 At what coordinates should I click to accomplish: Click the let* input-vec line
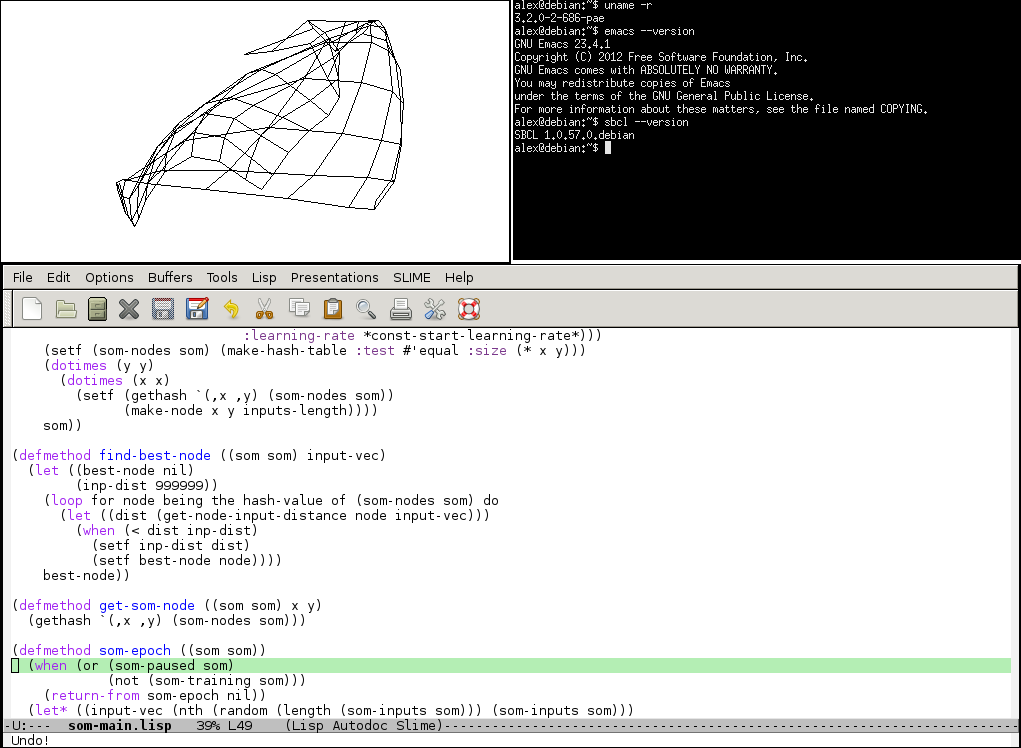tap(331, 710)
